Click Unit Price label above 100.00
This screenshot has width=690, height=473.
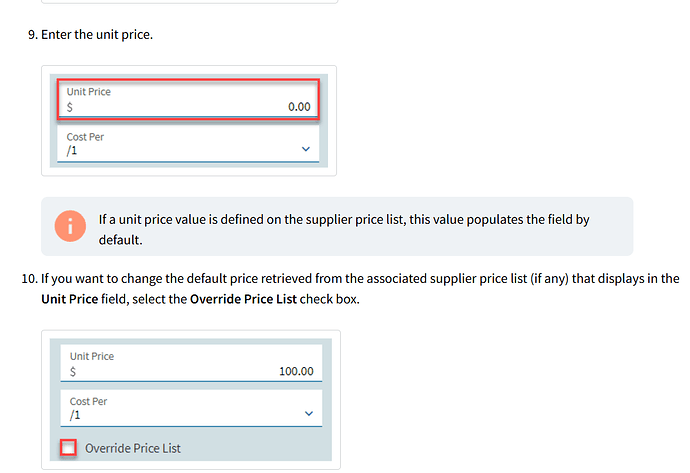click(x=92, y=356)
